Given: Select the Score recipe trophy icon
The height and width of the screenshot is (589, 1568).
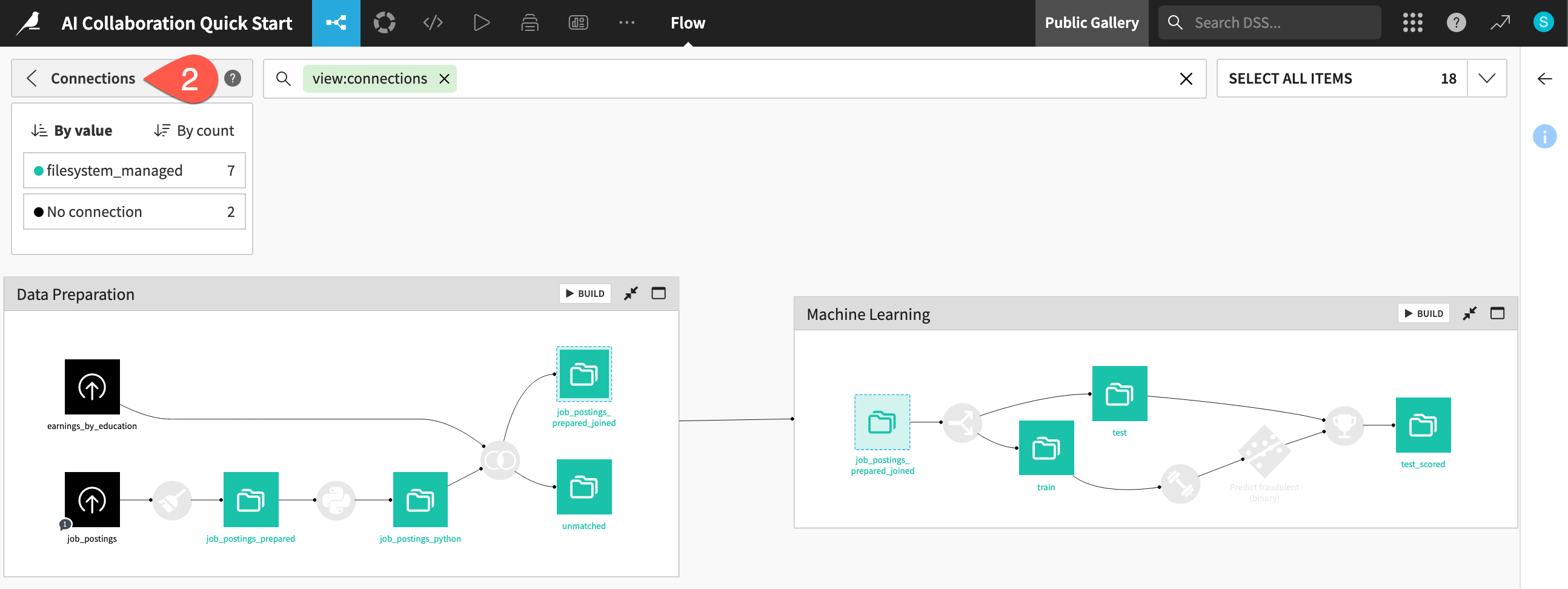Looking at the screenshot, I should click(1344, 426).
